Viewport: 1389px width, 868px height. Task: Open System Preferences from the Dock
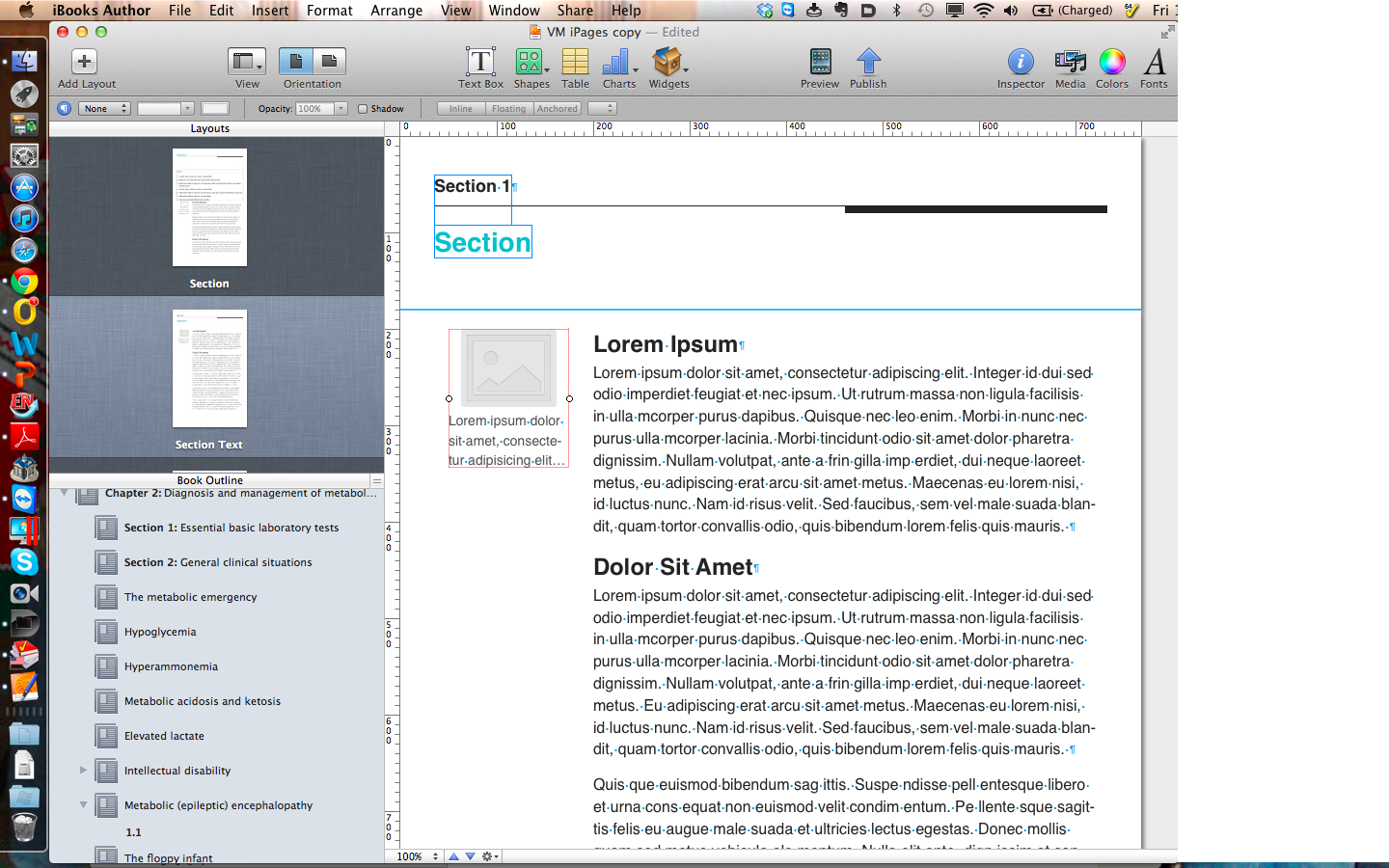point(24,155)
